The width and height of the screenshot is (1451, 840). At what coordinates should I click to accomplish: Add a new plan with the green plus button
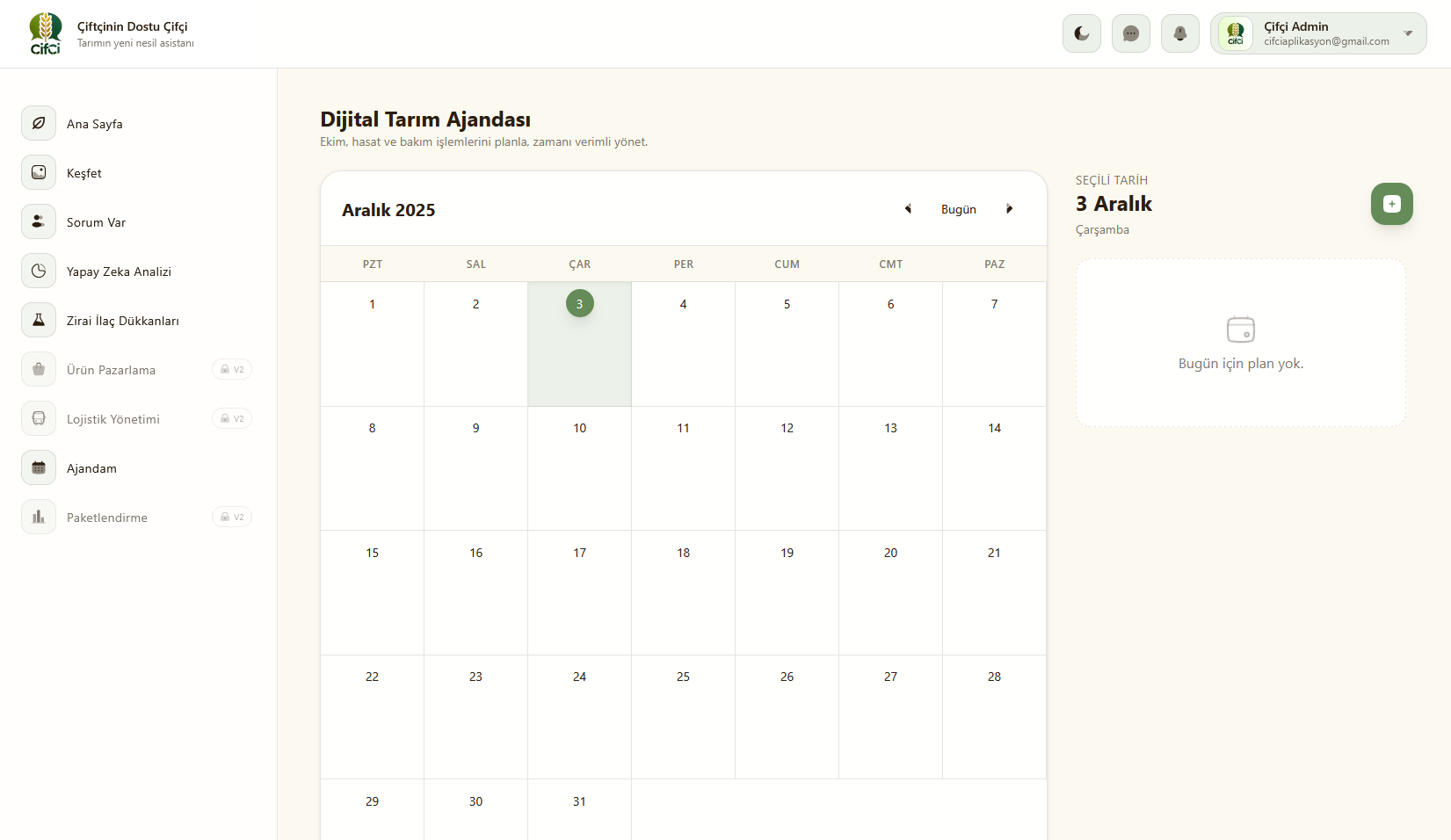coord(1391,204)
